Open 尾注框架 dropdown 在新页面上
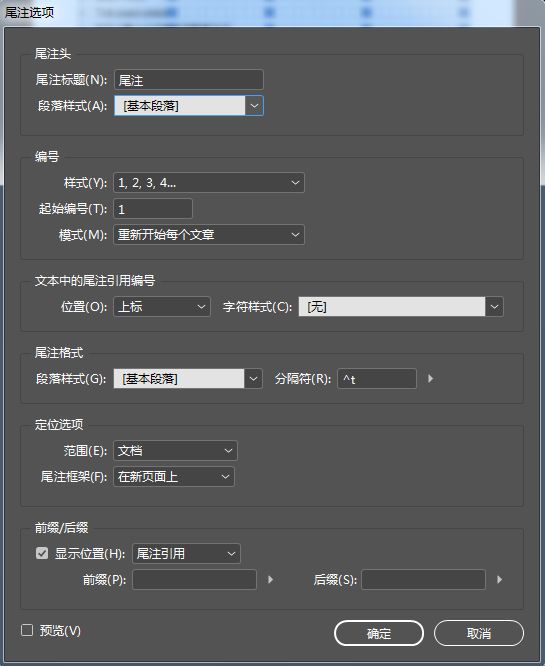 [174, 477]
